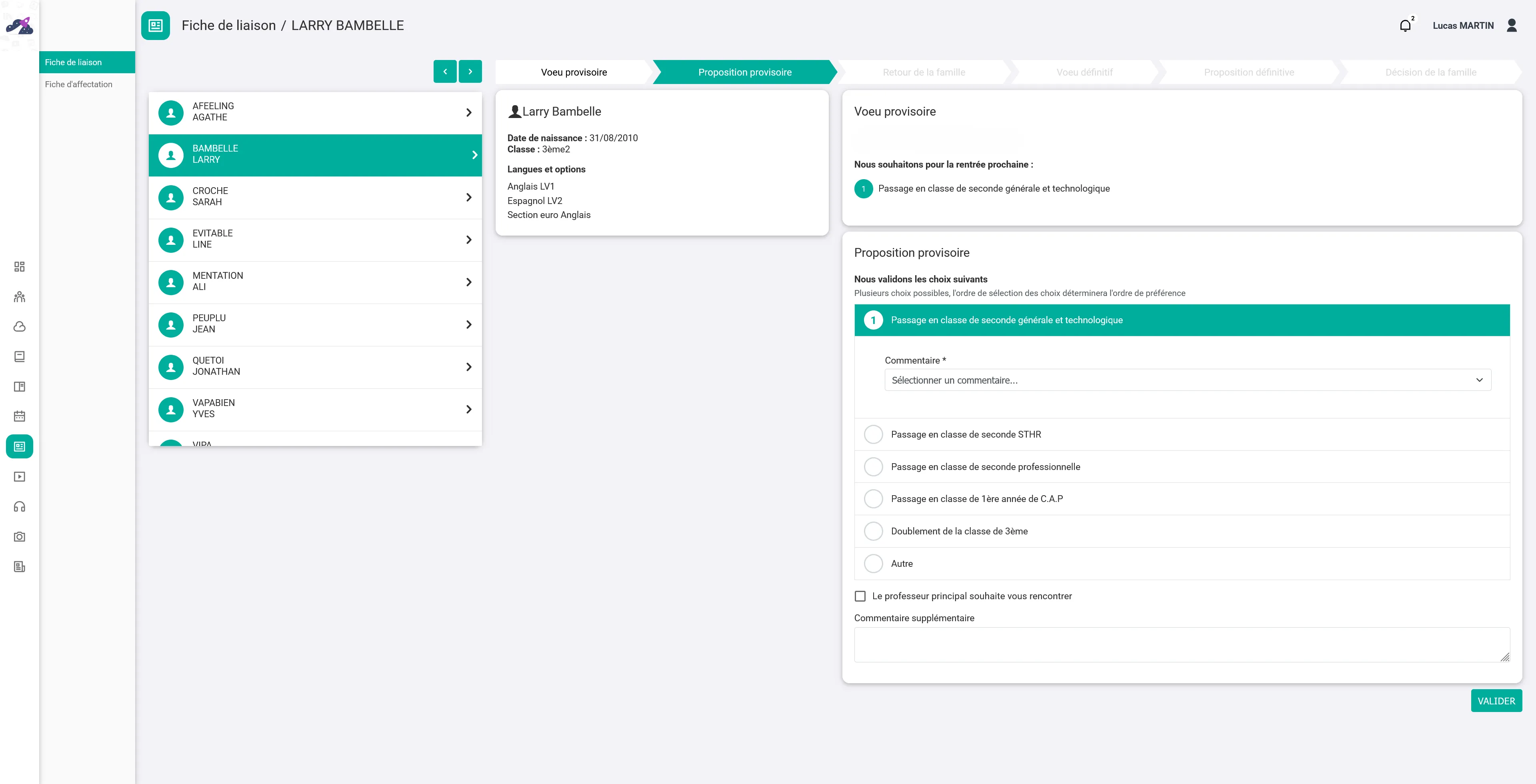
Task: Open the camera sidebar icon
Action: (x=19, y=536)
